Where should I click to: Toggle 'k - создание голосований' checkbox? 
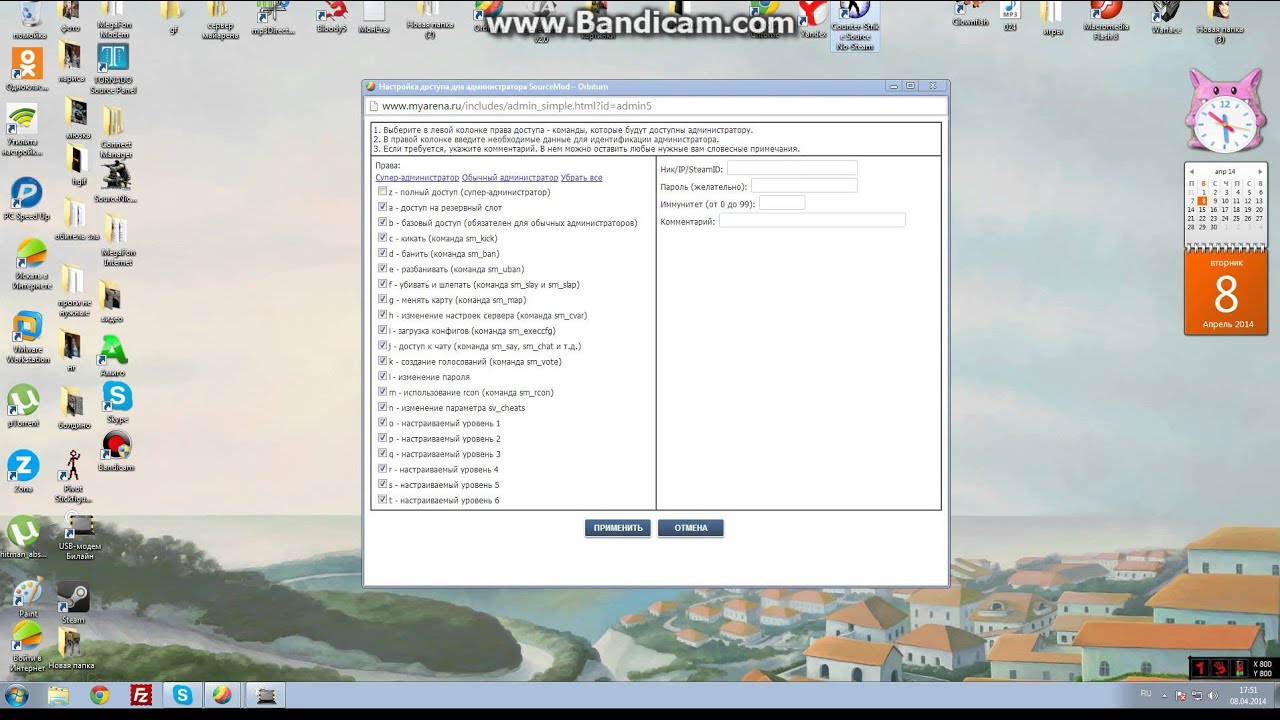click(382, 361)
